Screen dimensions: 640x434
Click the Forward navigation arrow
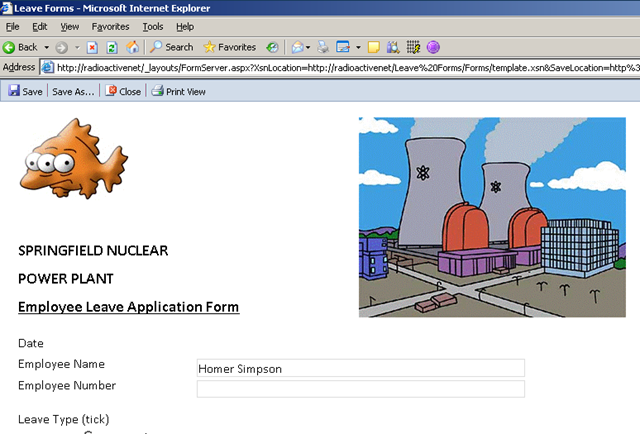(62, 48)
